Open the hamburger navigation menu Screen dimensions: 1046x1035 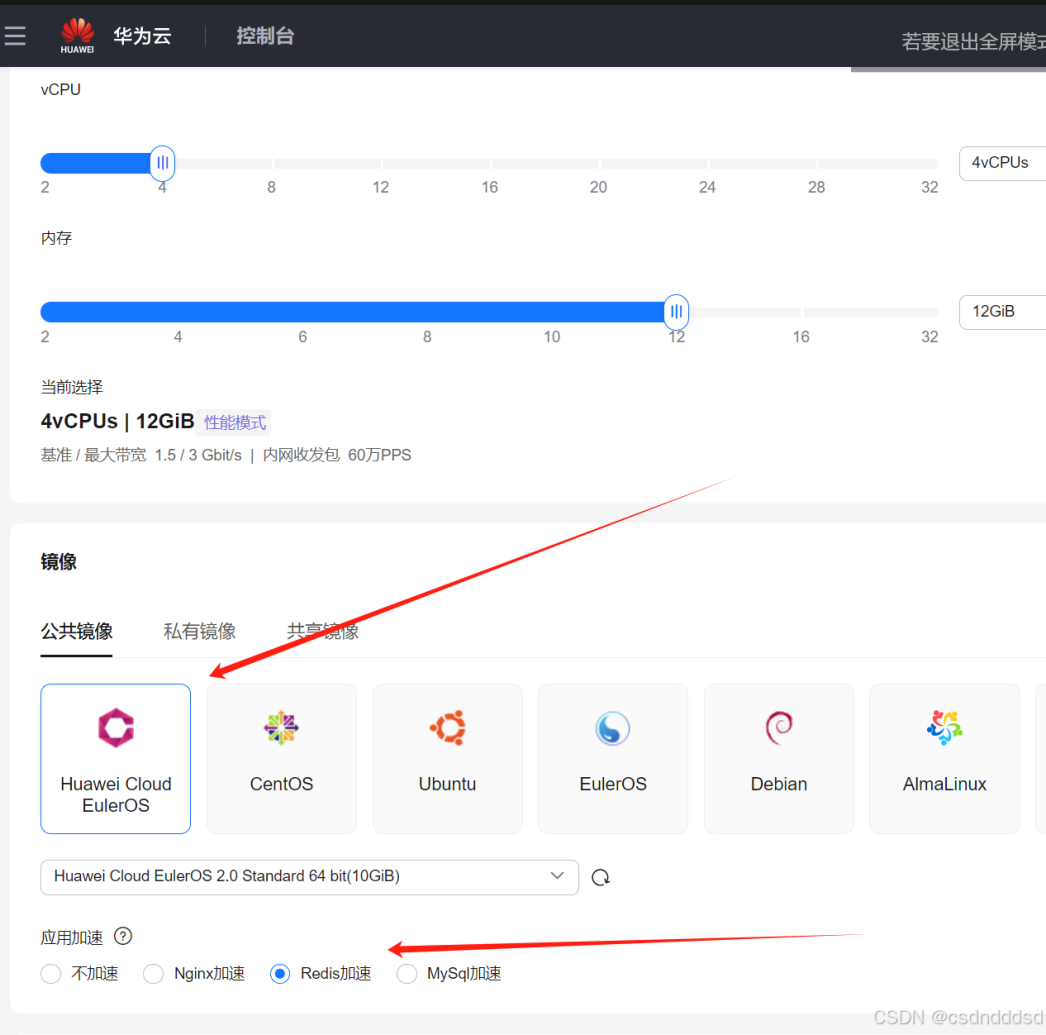pos(15,35)
